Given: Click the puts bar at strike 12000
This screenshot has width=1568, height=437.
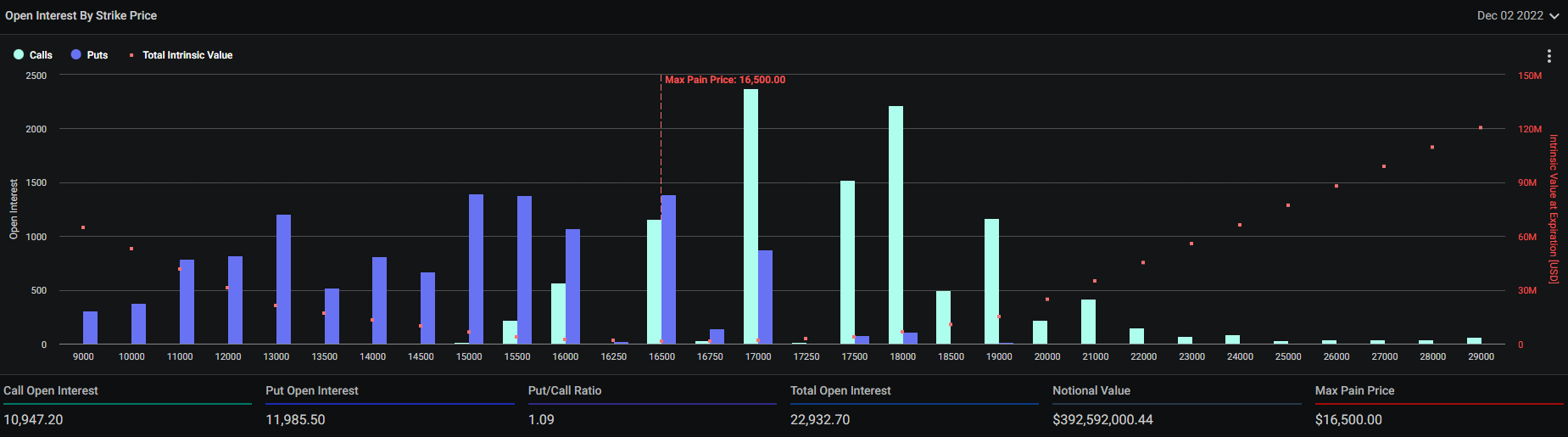Looking at the screenshot, I should click(235, 300).
